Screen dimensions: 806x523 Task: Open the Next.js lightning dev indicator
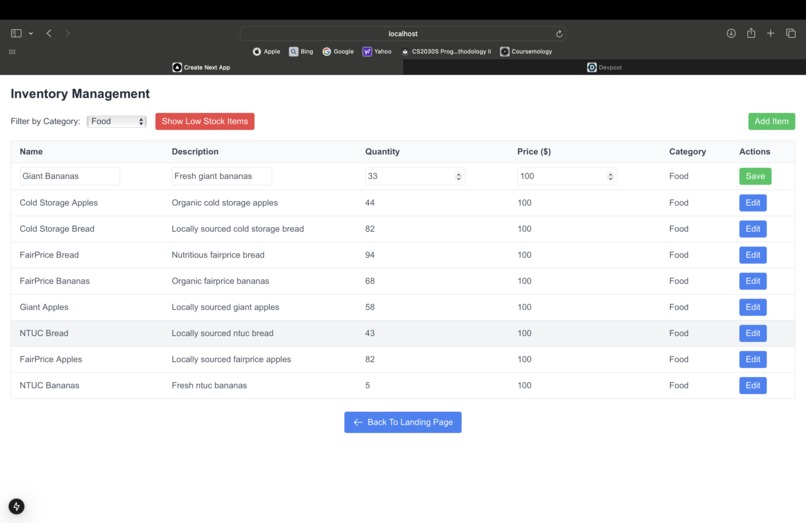point(16,507)
